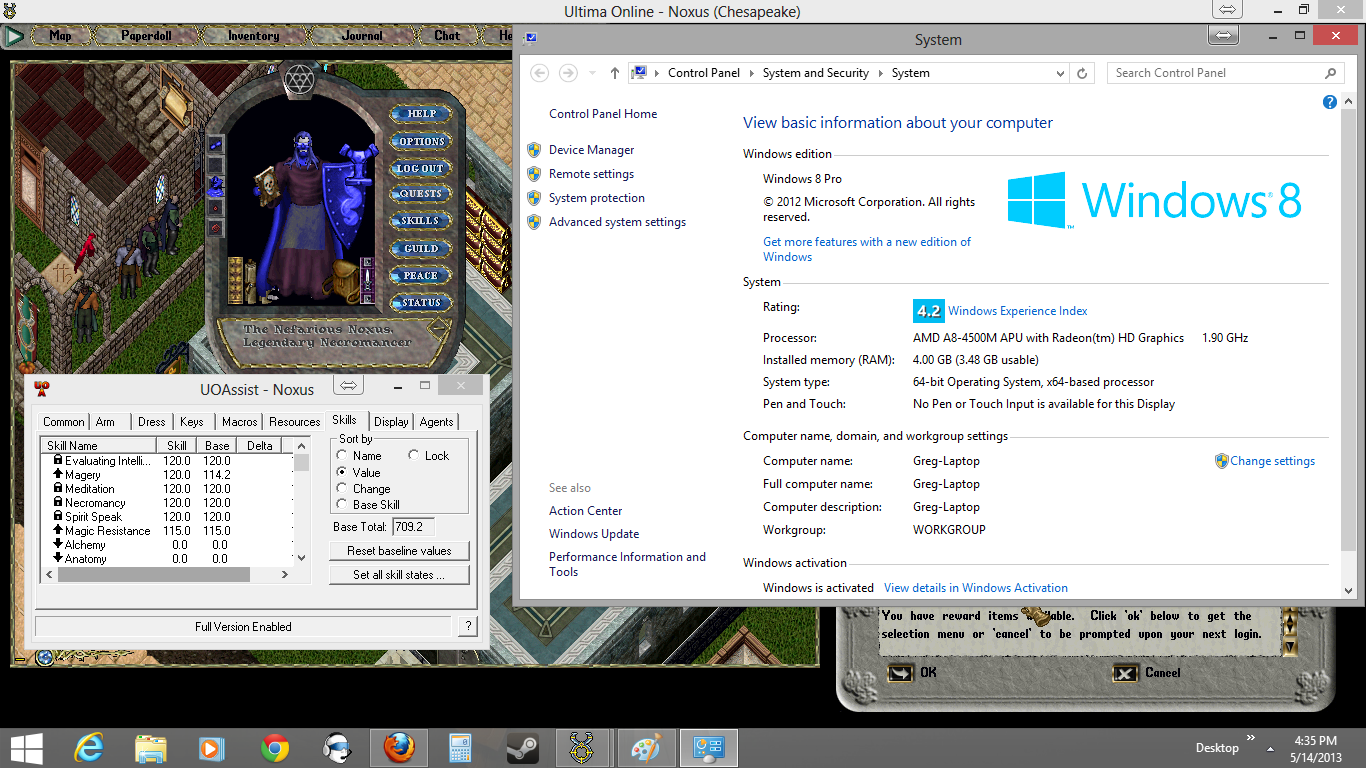Image resolution: width=1366 pixels, height=768 pixels.
Task: Switch to the Common tab in UOAssist
Action: (64, 422)
